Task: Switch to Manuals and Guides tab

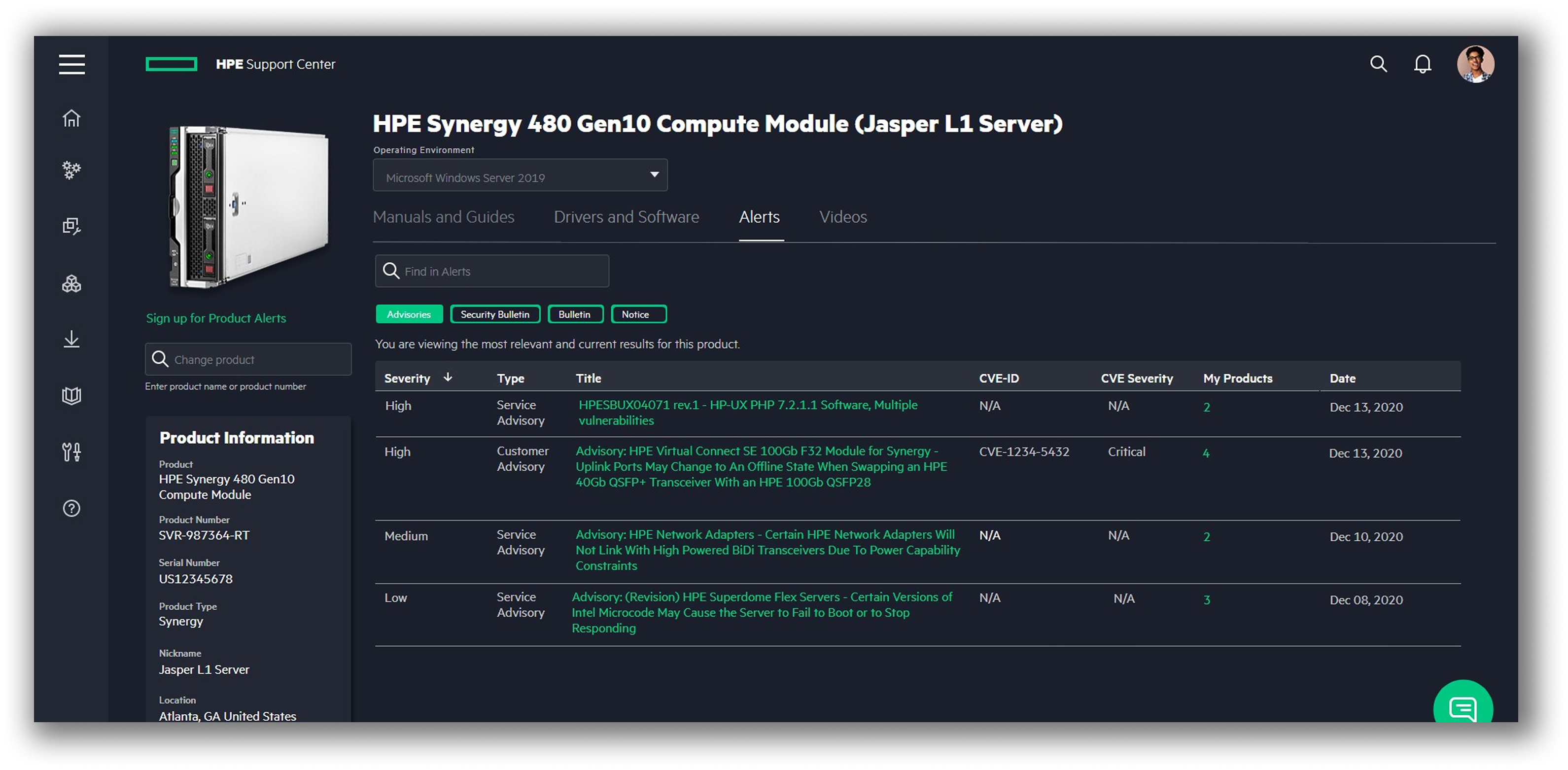Action: pos(444,217)
